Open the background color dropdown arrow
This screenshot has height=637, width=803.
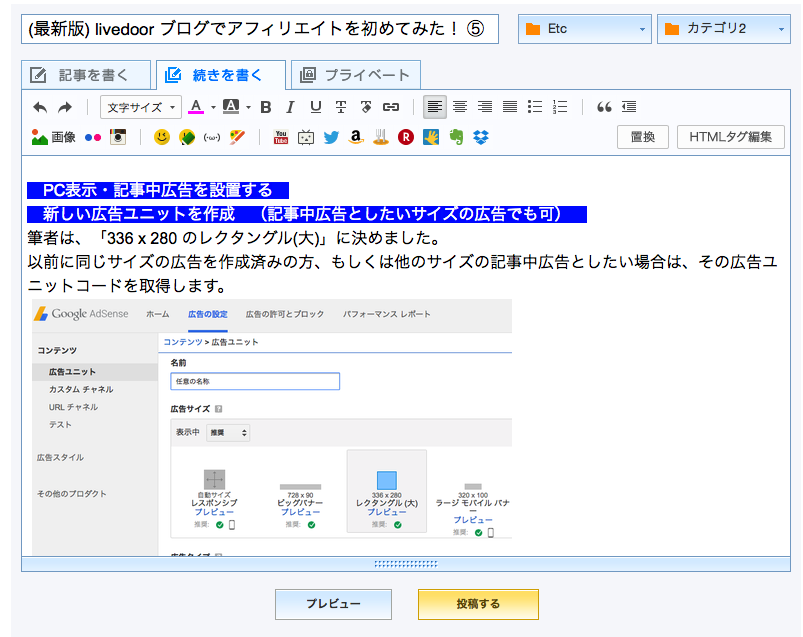click(x=248, y=108)
